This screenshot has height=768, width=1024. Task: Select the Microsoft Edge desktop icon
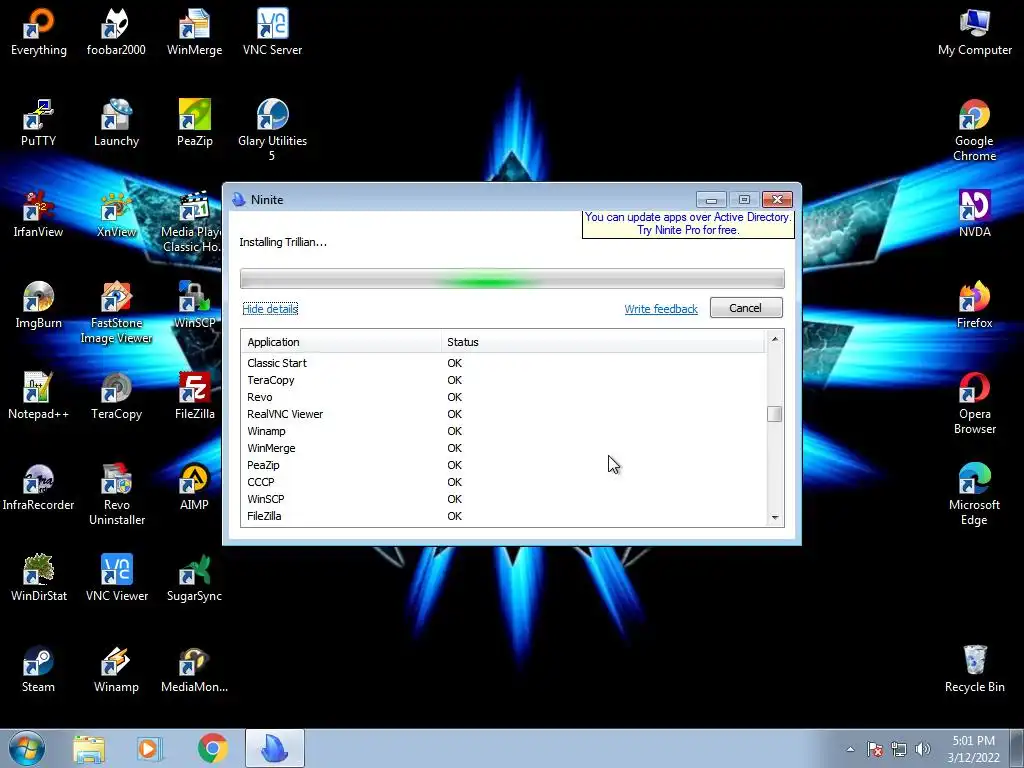click(974, 495)
